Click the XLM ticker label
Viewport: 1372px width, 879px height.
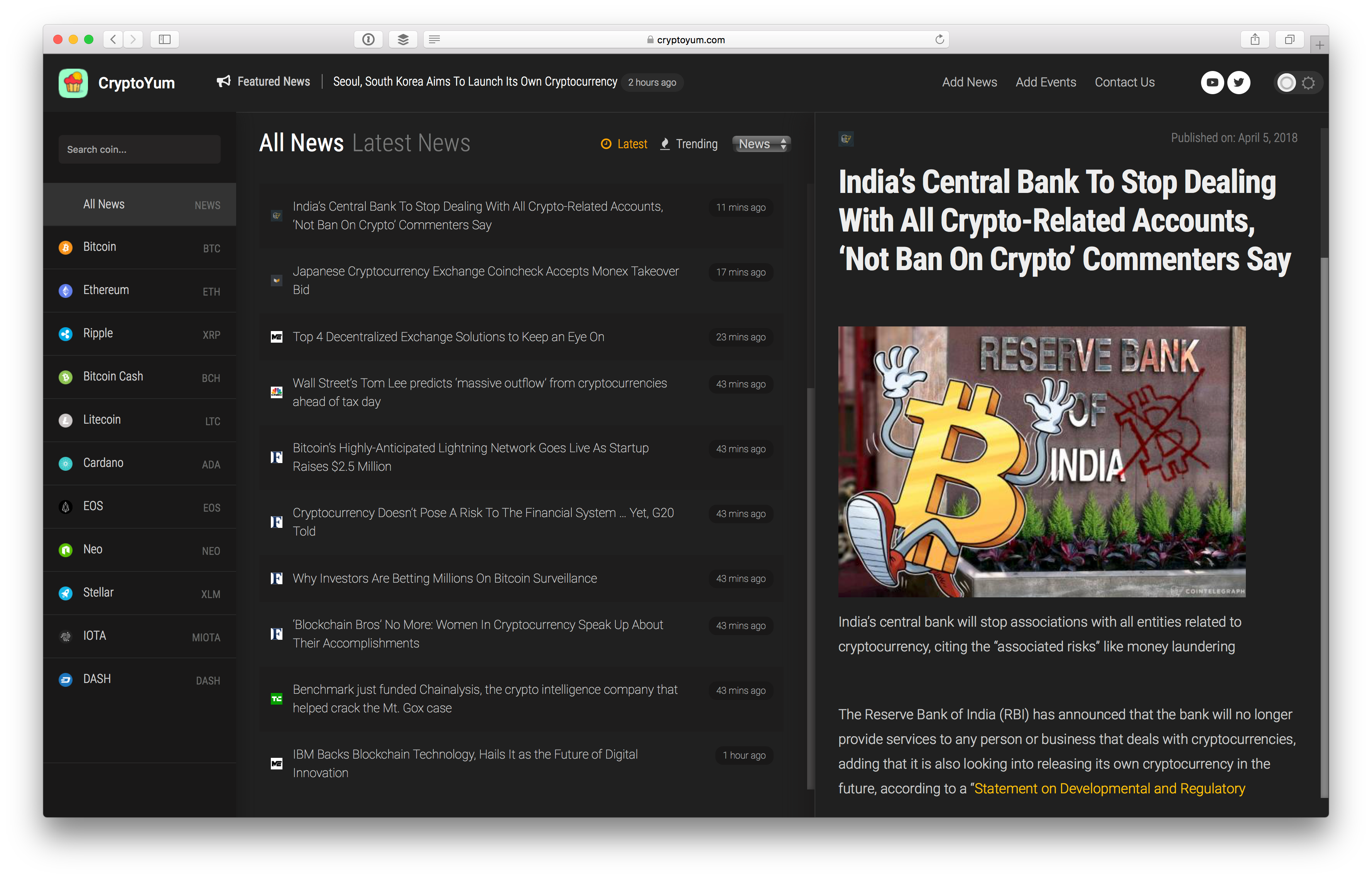pos(211,594)
